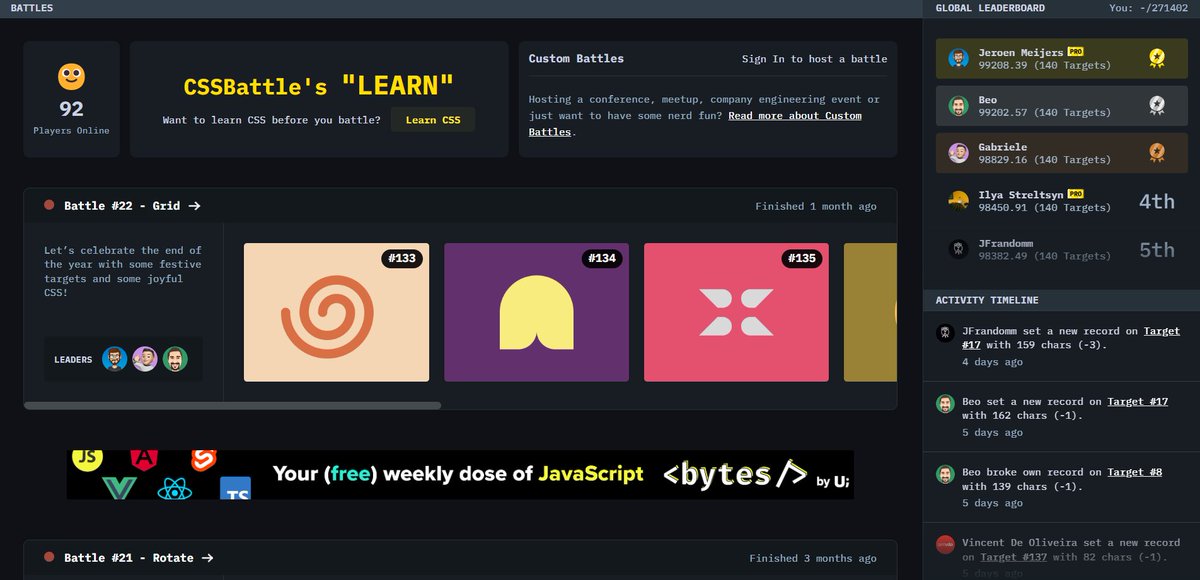
Task: Click the 4th rank label
Action: tap(1157, 201)
